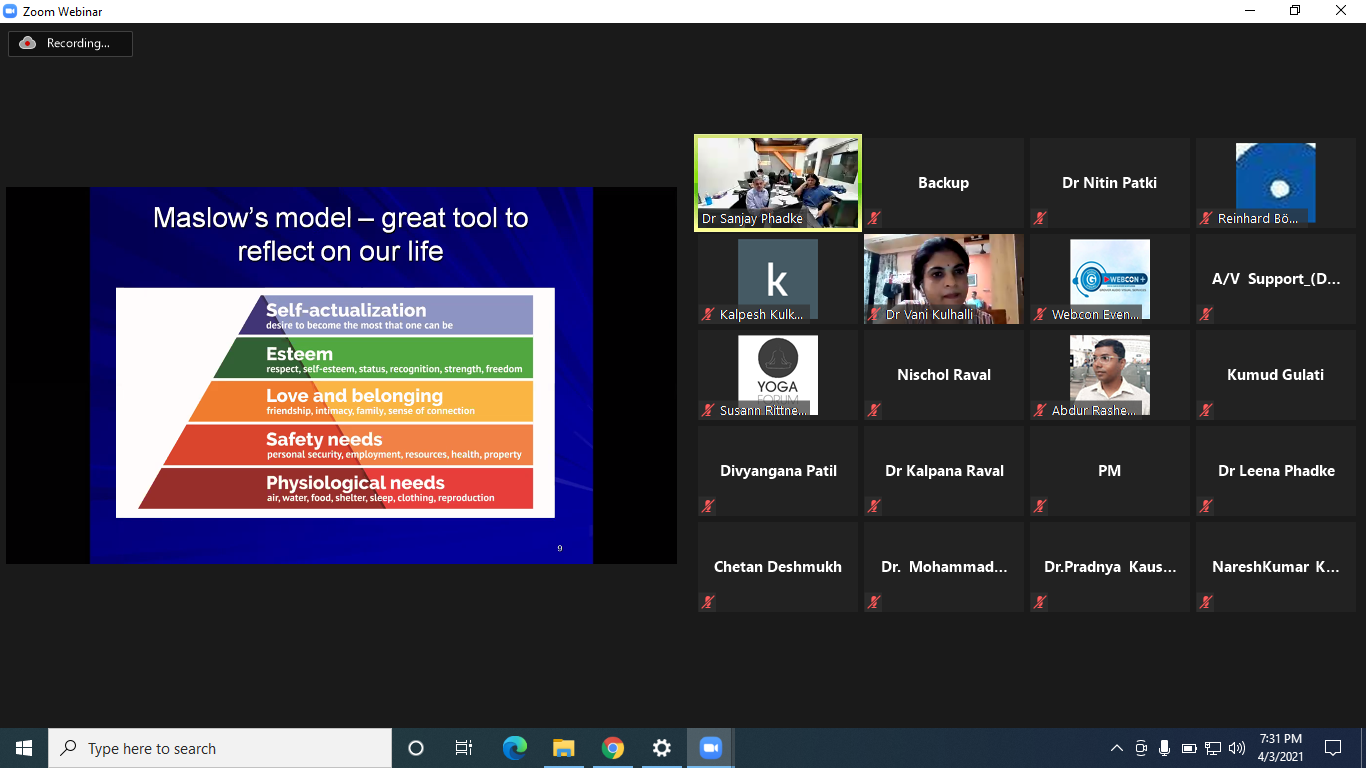Screen dimensions: 1366x768
Task: Click the Type here to search box
Action: pos(220,748)
